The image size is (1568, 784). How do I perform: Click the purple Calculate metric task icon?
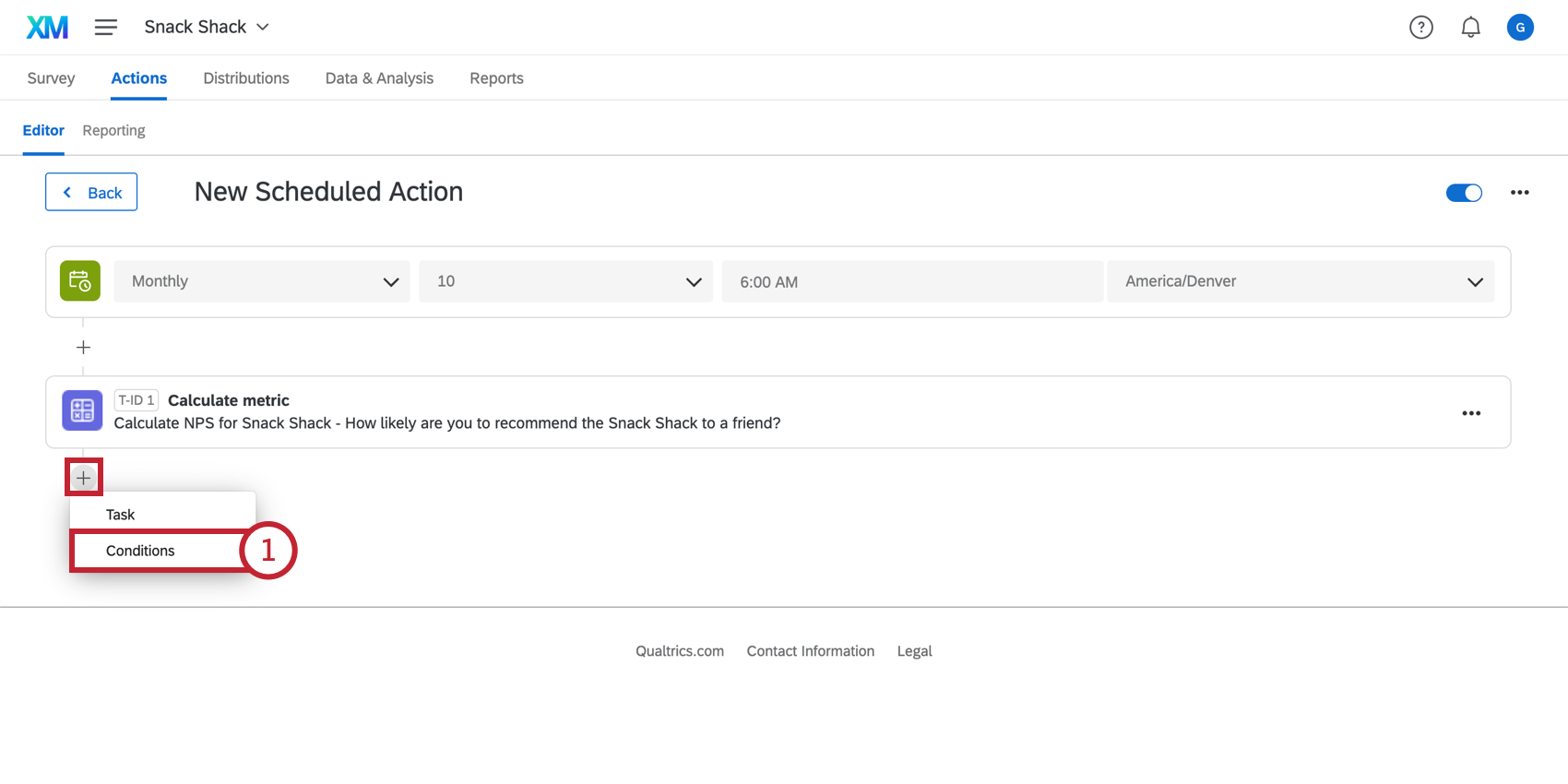[x=82, y=410]
